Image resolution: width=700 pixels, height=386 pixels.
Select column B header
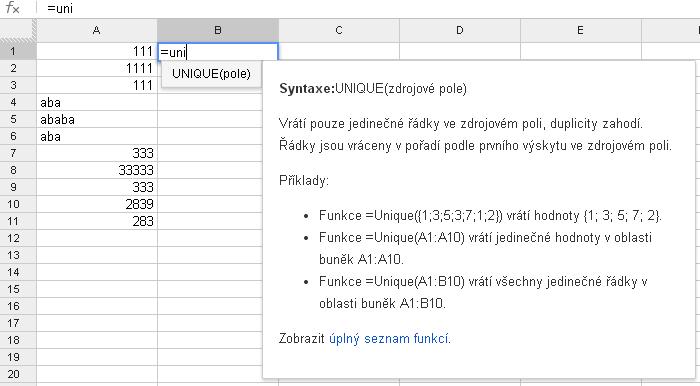click(x=218, y=30)
